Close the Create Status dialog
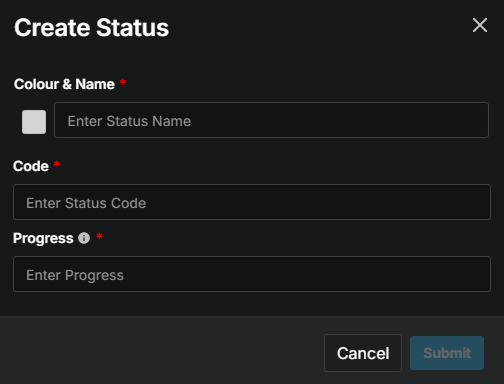Image resolution: width=504 pixels, height=384 pixels. (x=480, y=25)
